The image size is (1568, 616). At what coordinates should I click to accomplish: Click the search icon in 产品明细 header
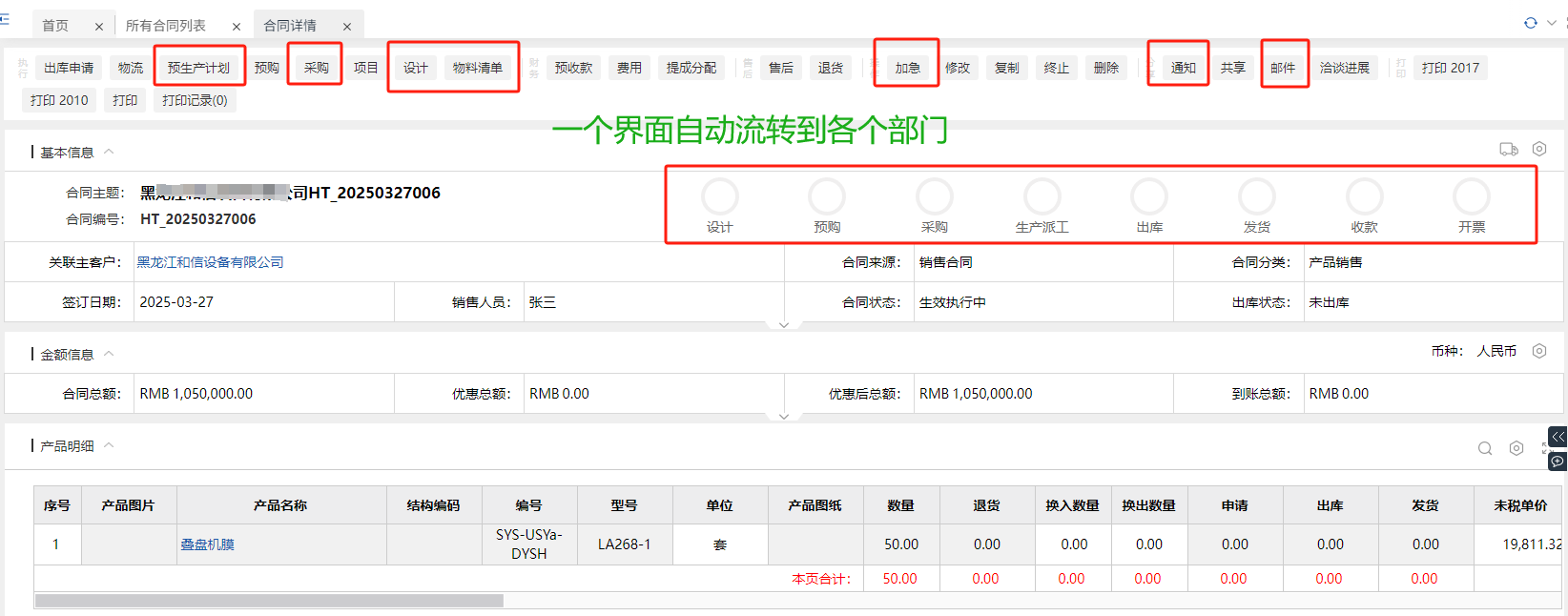click(1485, 448)
